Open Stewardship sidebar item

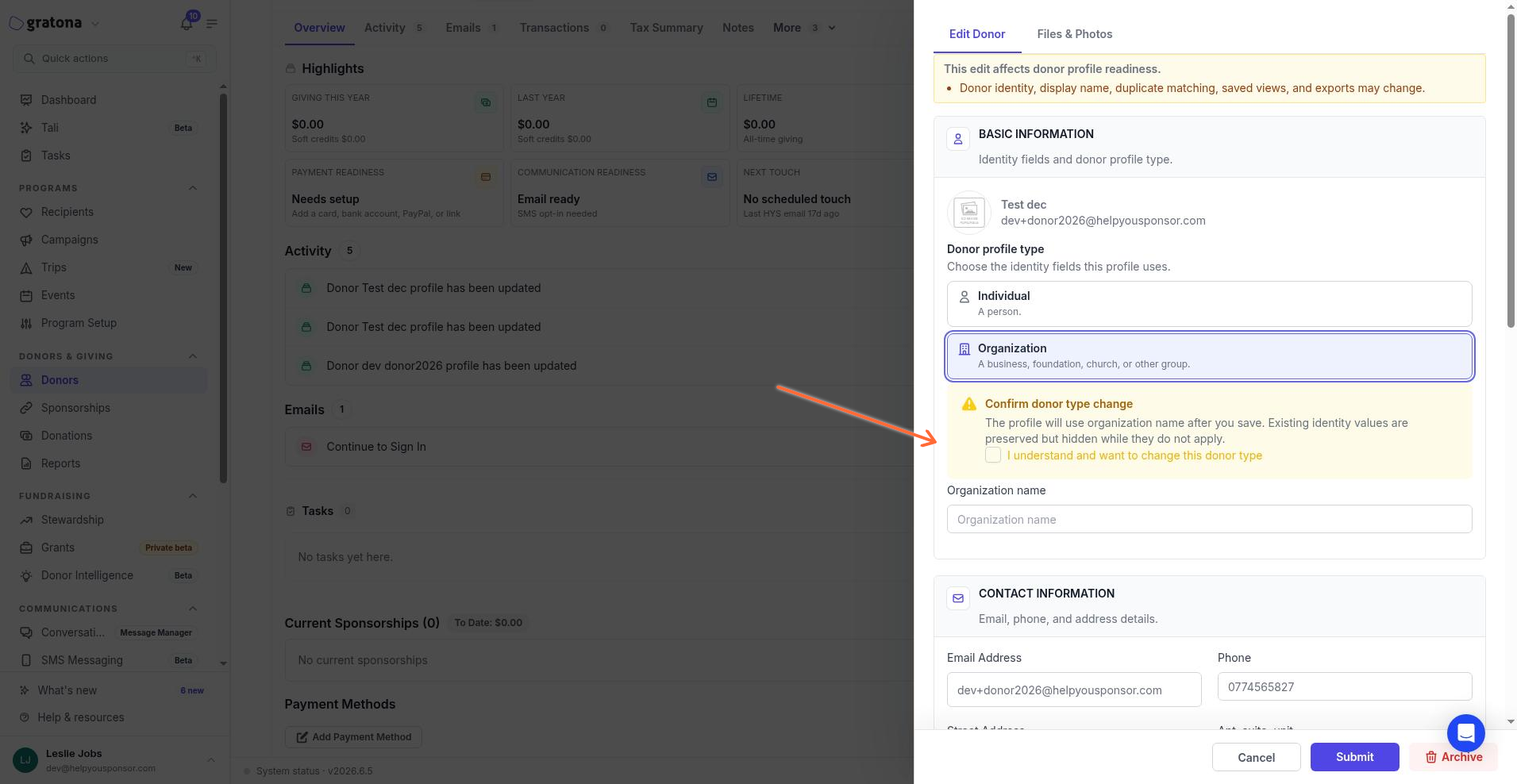(x=109, y=520)
